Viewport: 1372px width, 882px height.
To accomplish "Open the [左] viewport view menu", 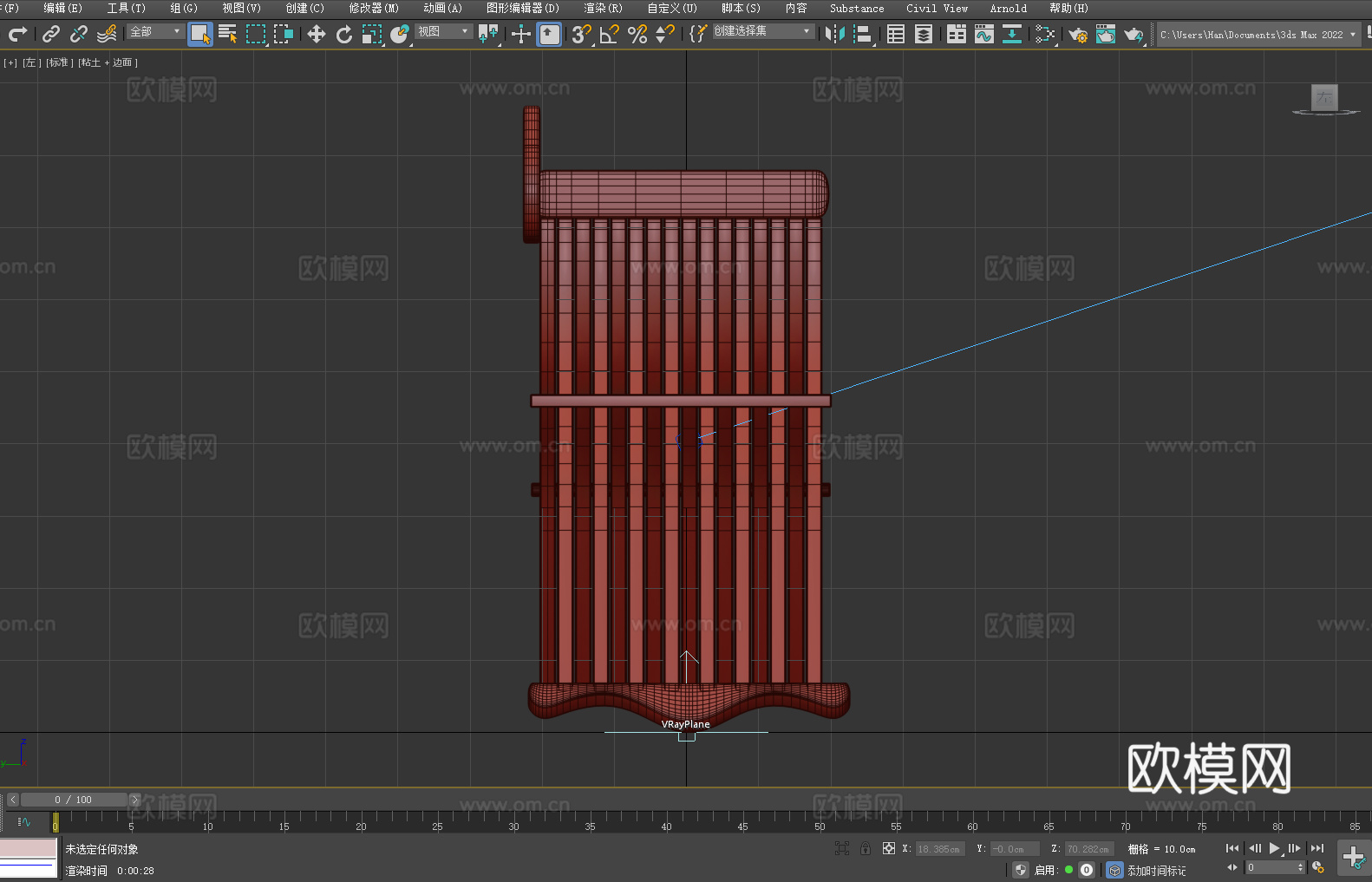I will pos(31,62).
